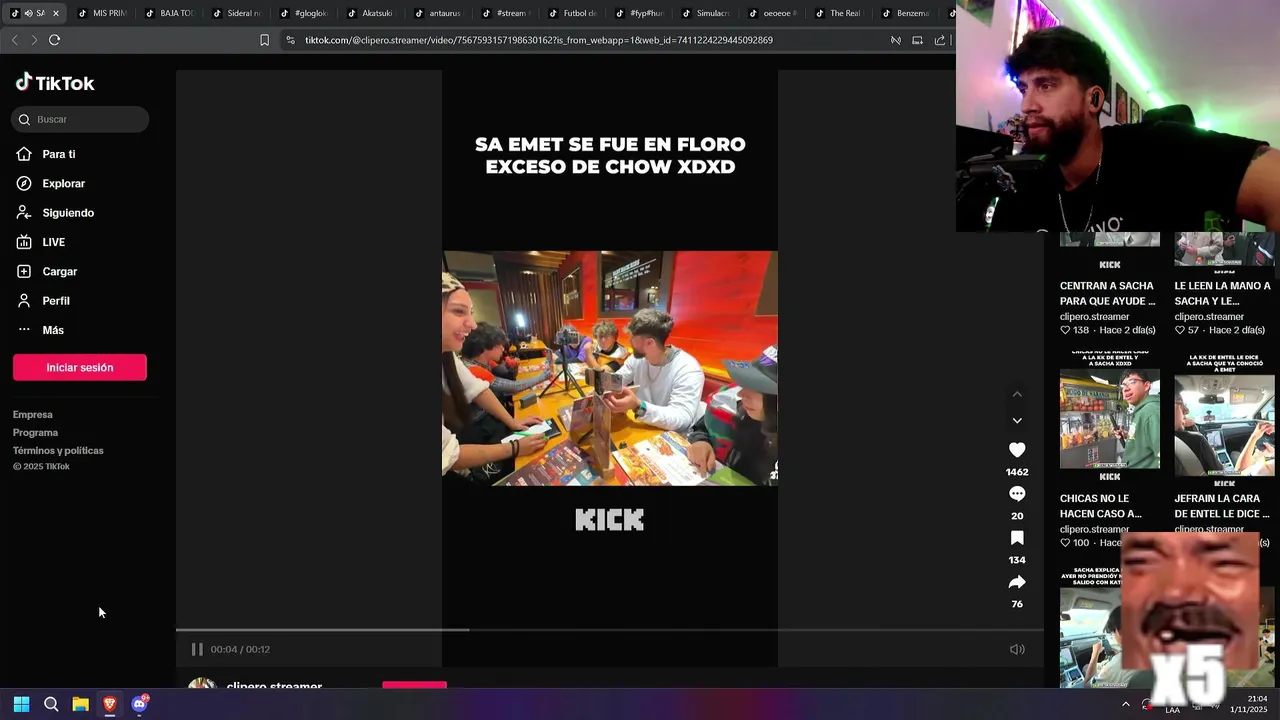The height and width of the screenshot is (720, 1280).
Task: Mute the active tab's audio speaker icon
Action: point(28,13)
